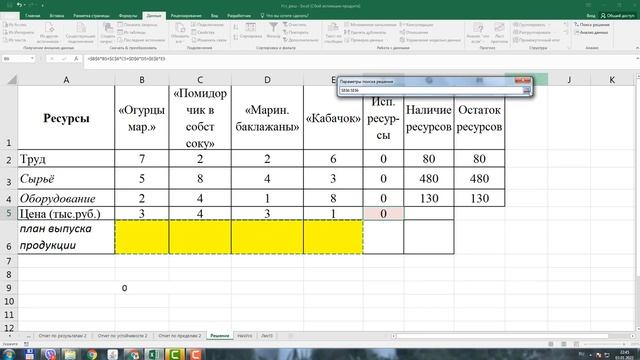Open the Рецензирование ribbon tab
The image size is (640, 360).
pos(186,16)
